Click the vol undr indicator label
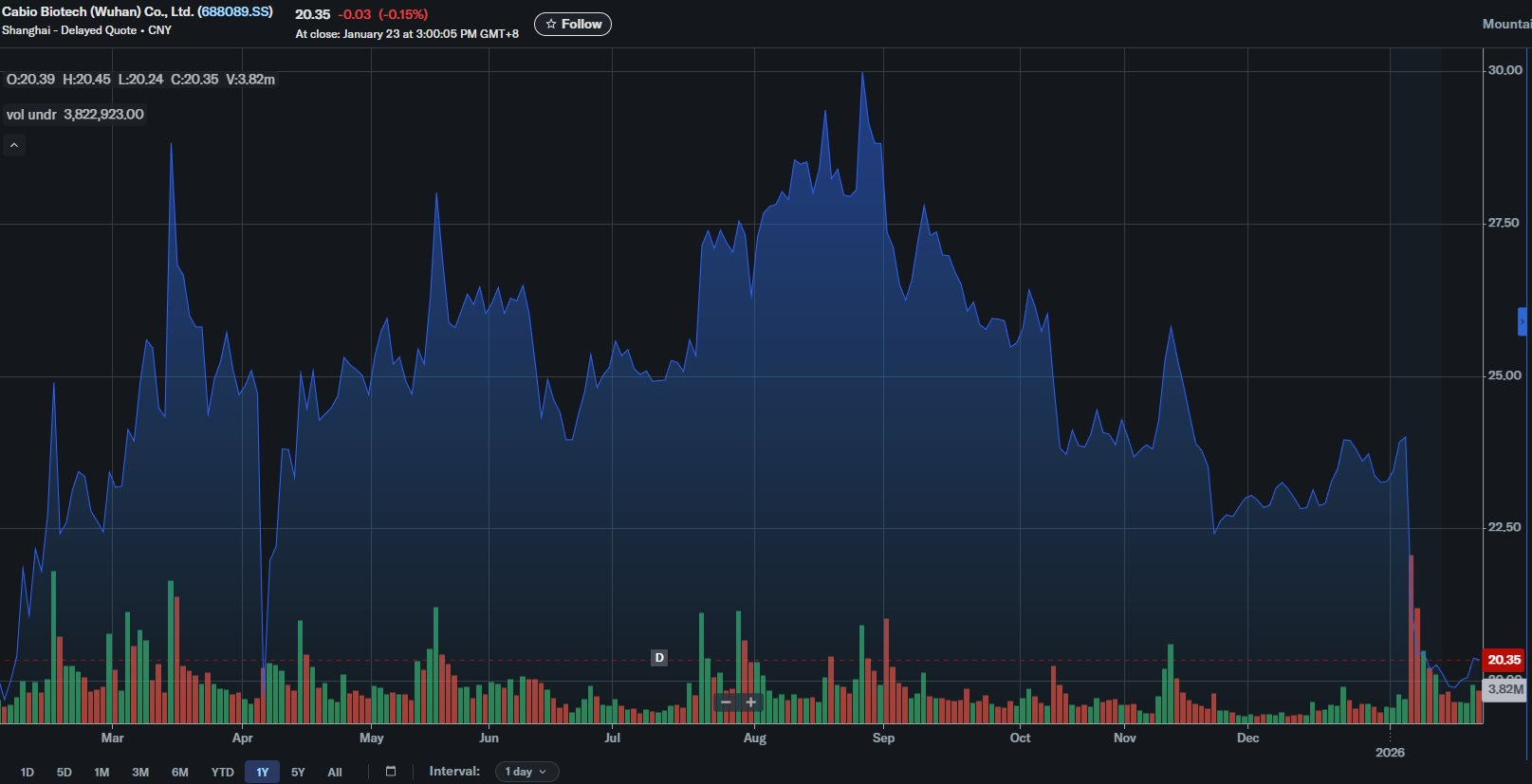The height and width of the screenshot is (784, 1532). point(31,115)
